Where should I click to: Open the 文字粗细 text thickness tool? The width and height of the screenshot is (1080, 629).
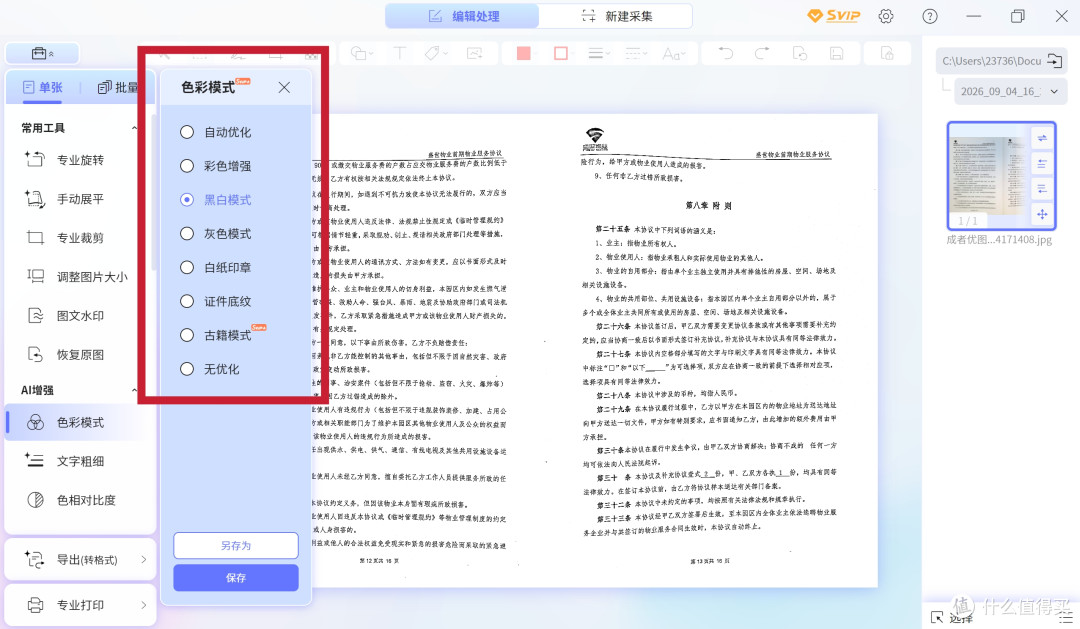[x=65, y=461]
